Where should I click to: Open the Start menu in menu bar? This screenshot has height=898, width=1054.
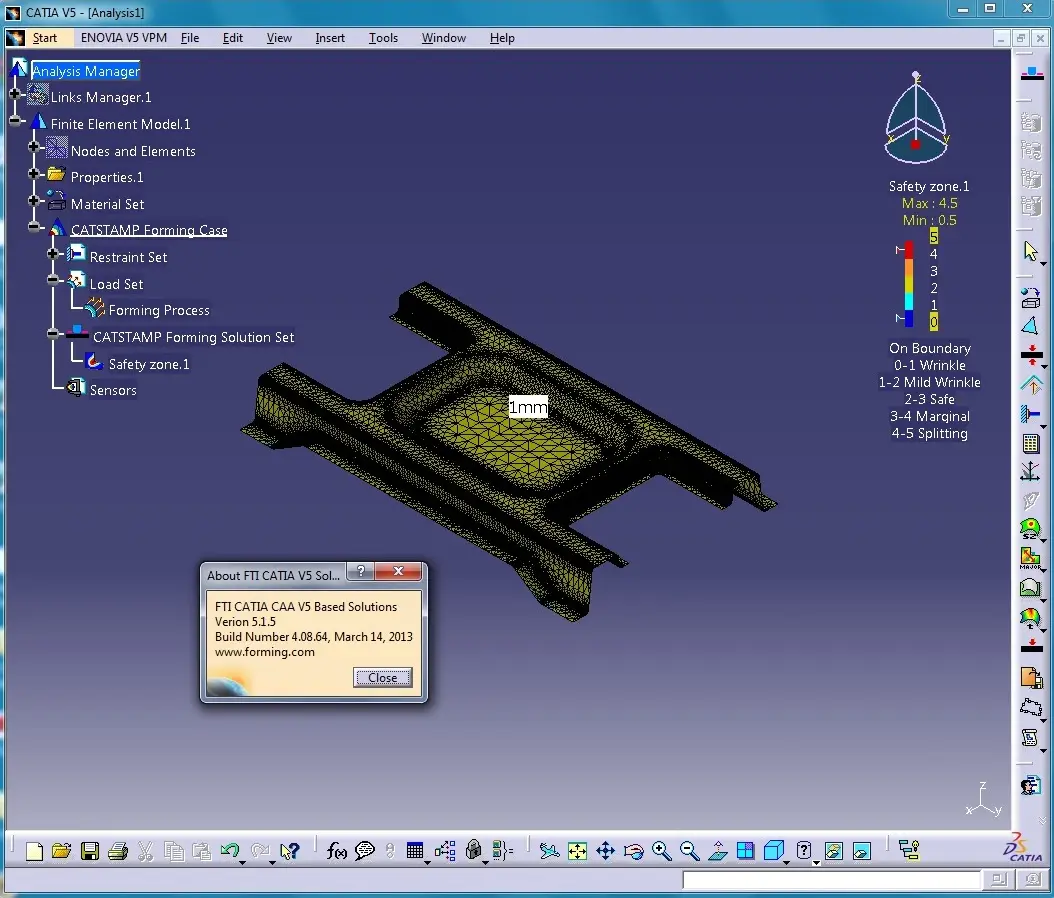pos(44,38)
